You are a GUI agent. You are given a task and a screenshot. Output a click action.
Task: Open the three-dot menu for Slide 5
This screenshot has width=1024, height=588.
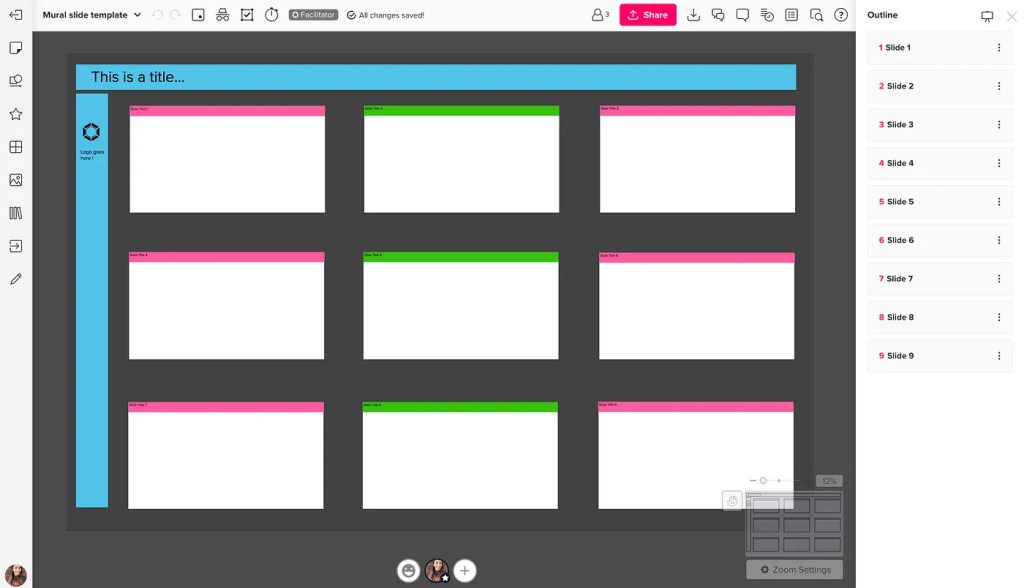click(998, 202)
